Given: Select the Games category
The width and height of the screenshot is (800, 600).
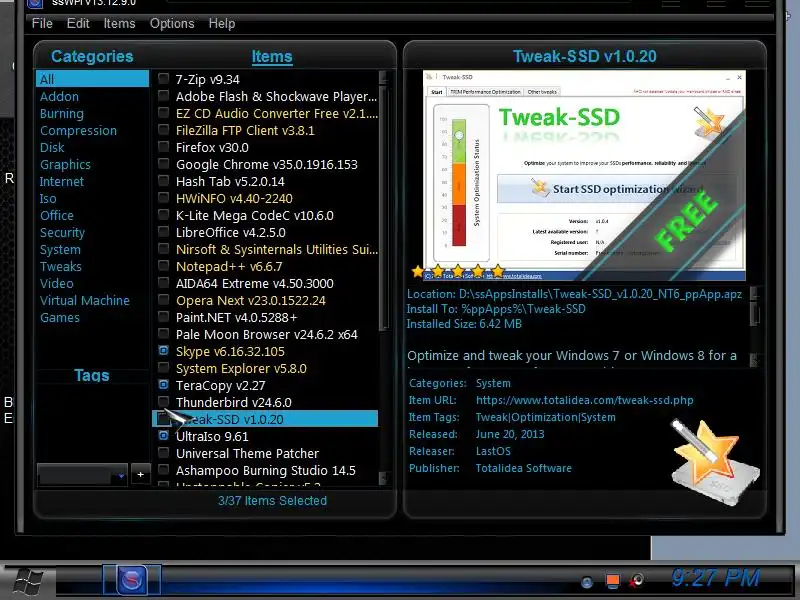Looking at the screenshot, I should pyautogui.click(x=60, y=317).
